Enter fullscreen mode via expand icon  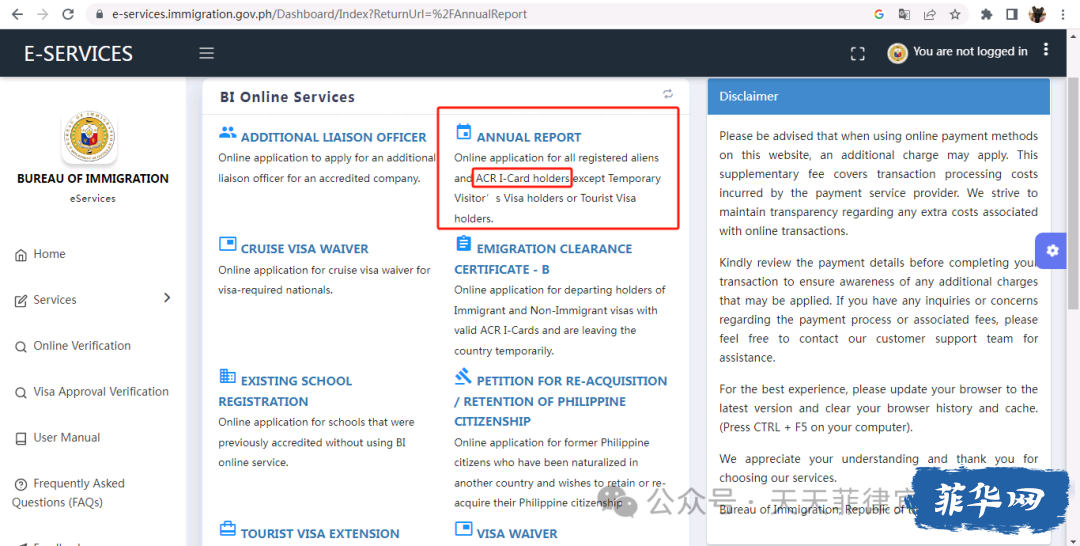[x=858, y=54]
